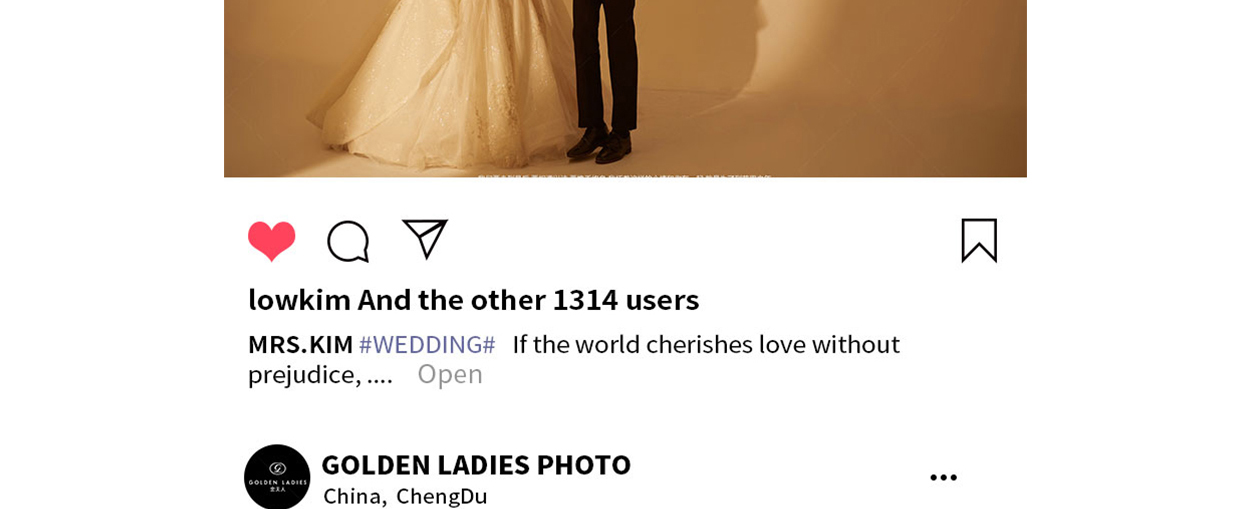Open the MRS.KIM username in the caption
The image size is (1250, 509).
(300, 344)
